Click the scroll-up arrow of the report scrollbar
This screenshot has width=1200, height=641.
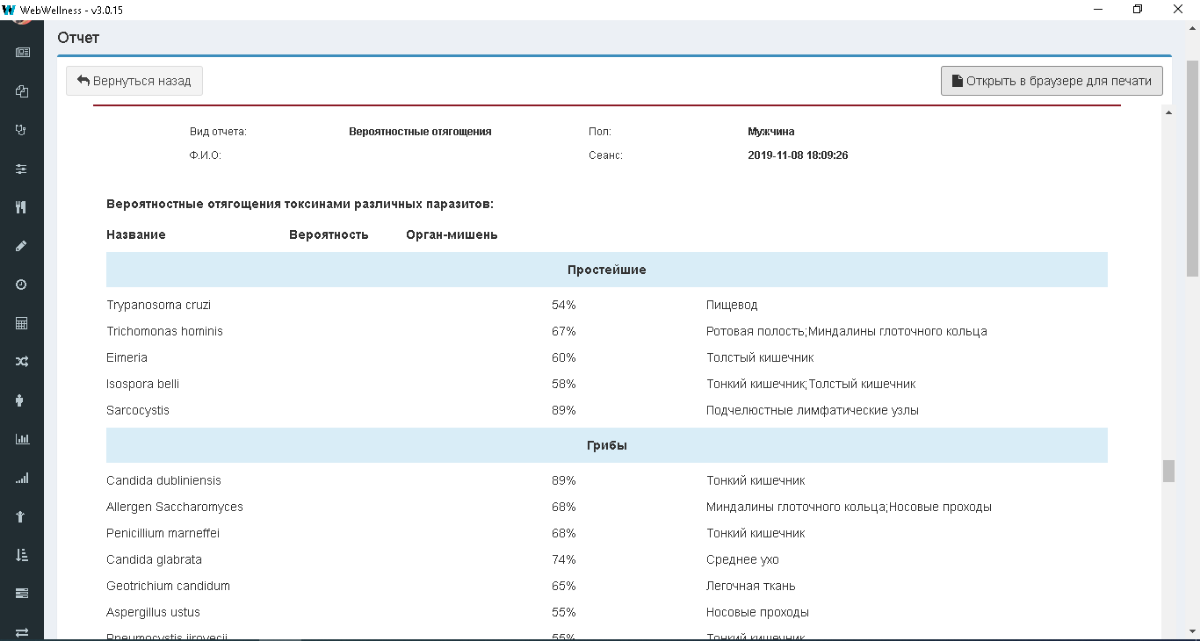click(x=1168, y=112)
